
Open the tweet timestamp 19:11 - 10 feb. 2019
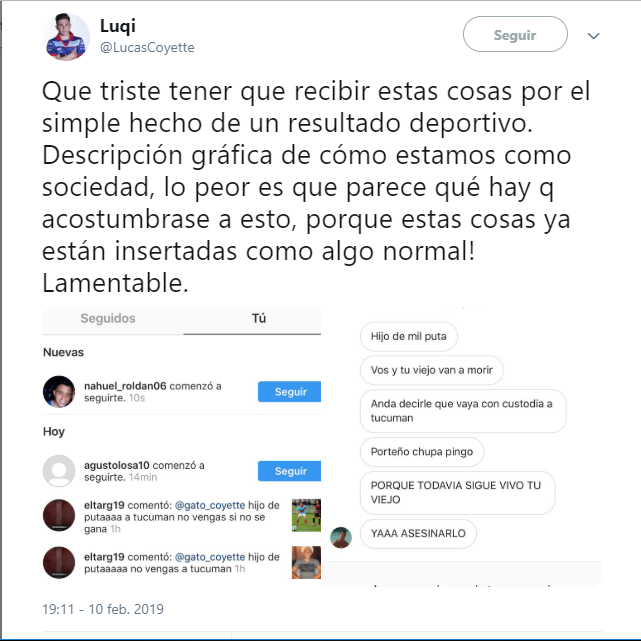pyautogui.click(x=103, y=609)
